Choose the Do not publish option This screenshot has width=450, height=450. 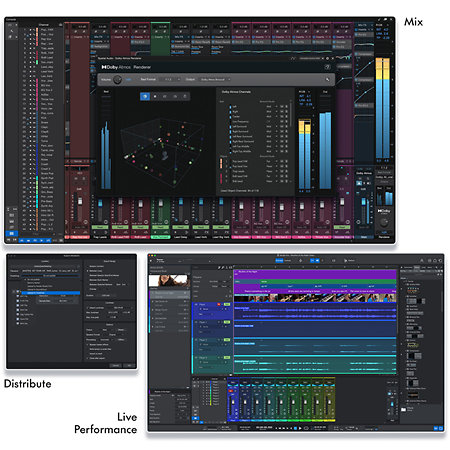[x=33, y=280]
